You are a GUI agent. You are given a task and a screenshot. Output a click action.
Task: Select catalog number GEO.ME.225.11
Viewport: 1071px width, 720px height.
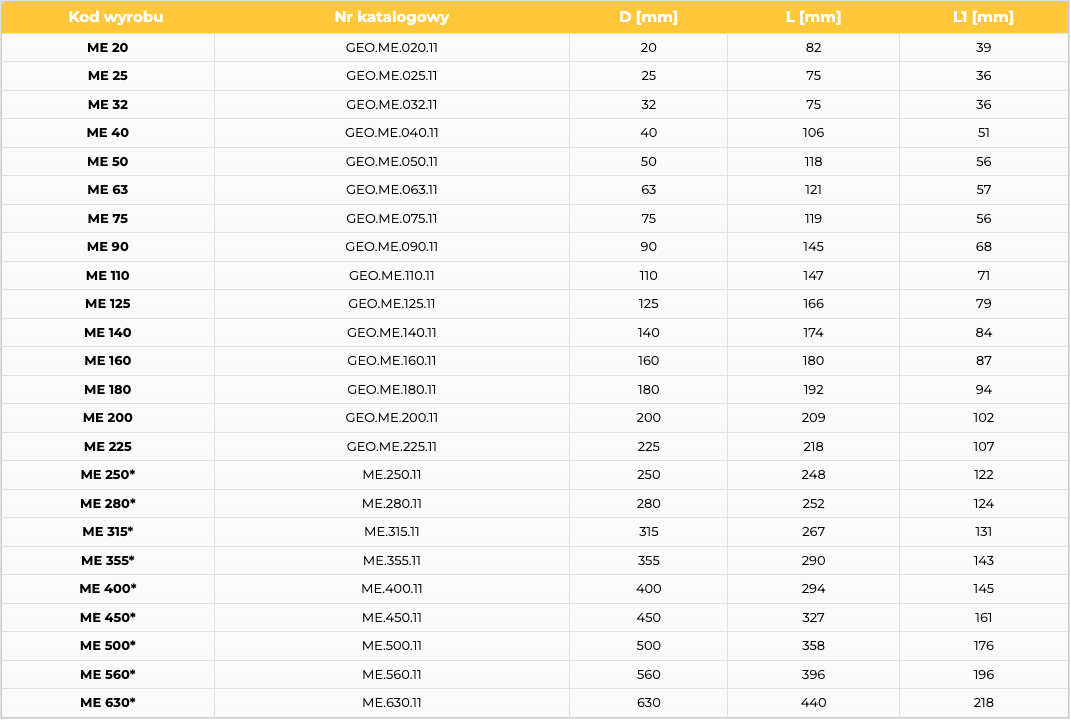click(391, 446)
